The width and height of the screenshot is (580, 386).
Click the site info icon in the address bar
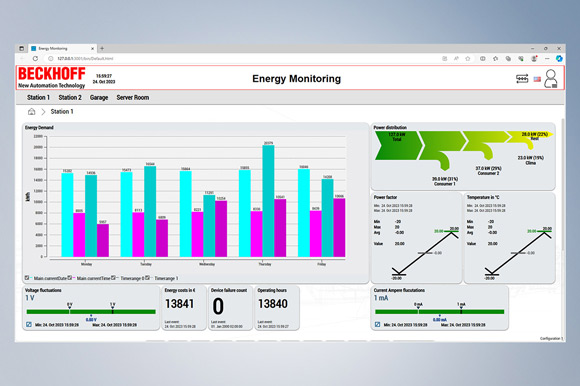[51, 58]
